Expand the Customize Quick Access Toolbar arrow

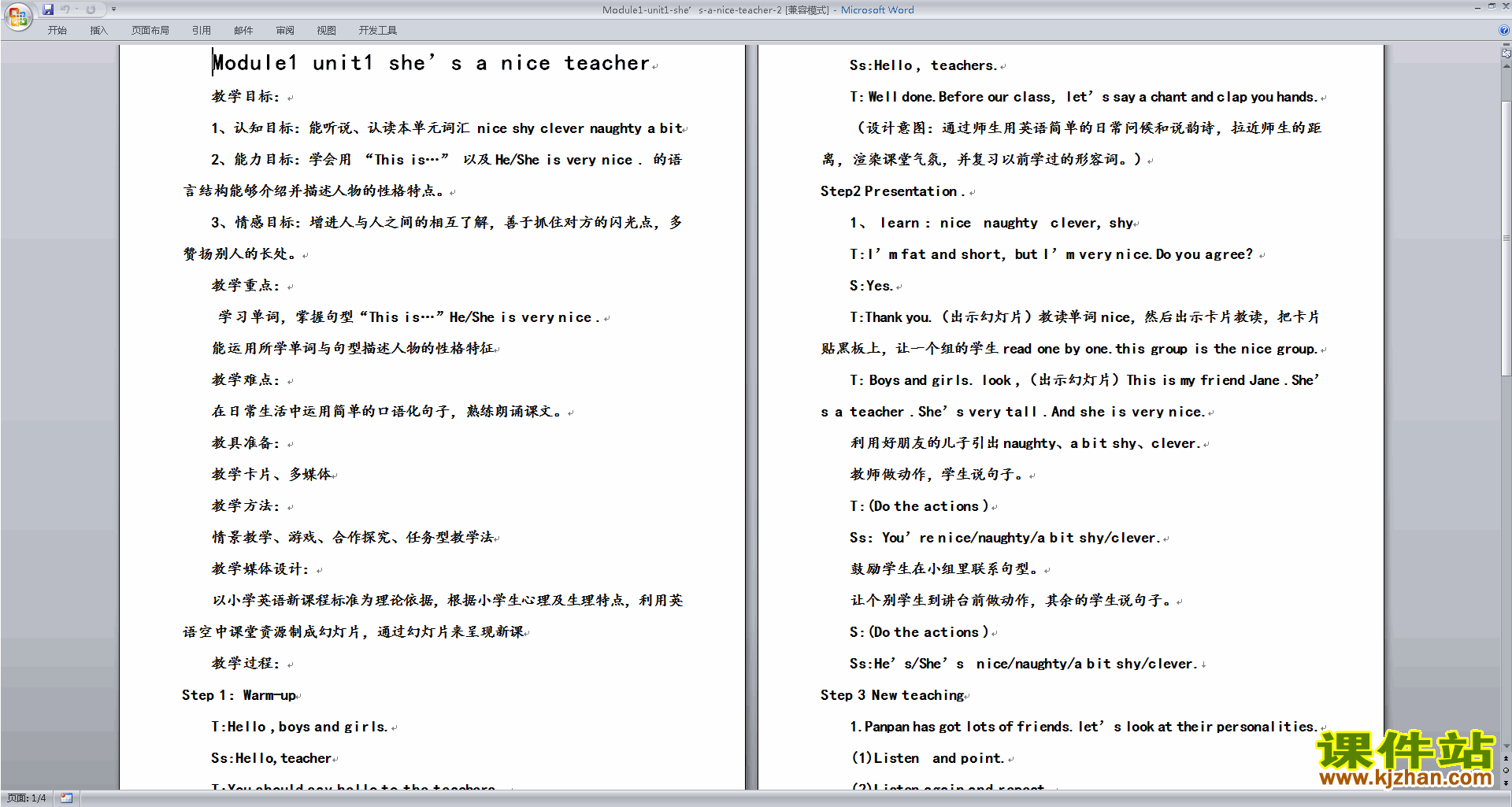coord(113,9)
